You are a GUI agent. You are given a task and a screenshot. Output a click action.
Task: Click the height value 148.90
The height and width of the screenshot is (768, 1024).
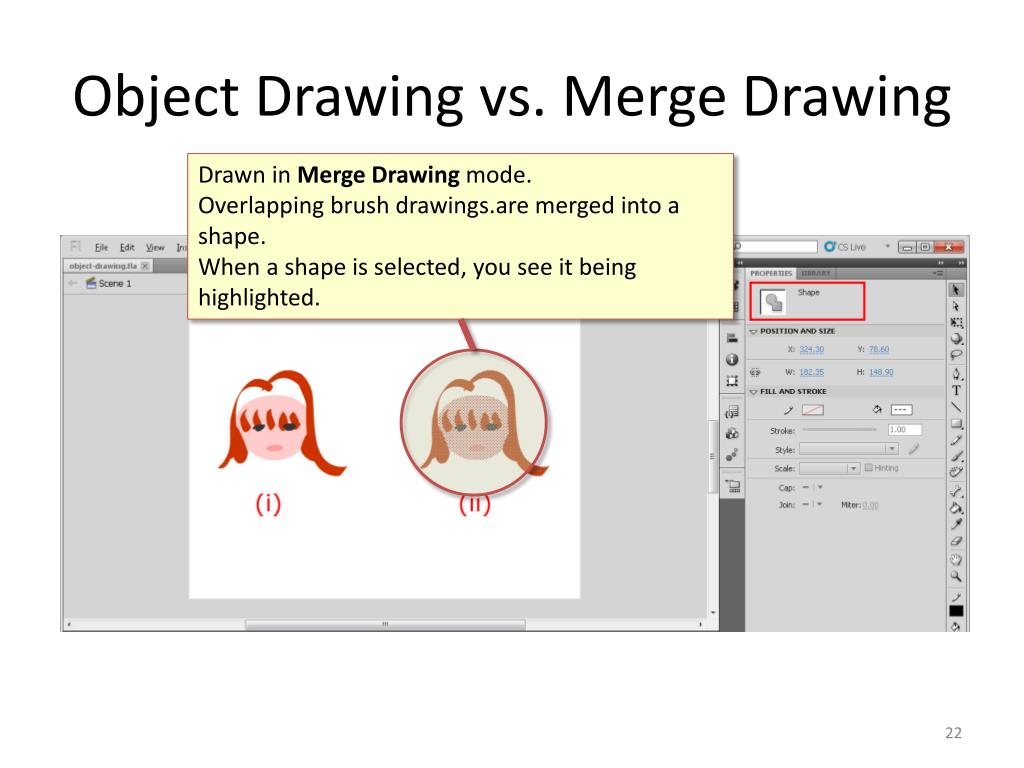point(881,372)
